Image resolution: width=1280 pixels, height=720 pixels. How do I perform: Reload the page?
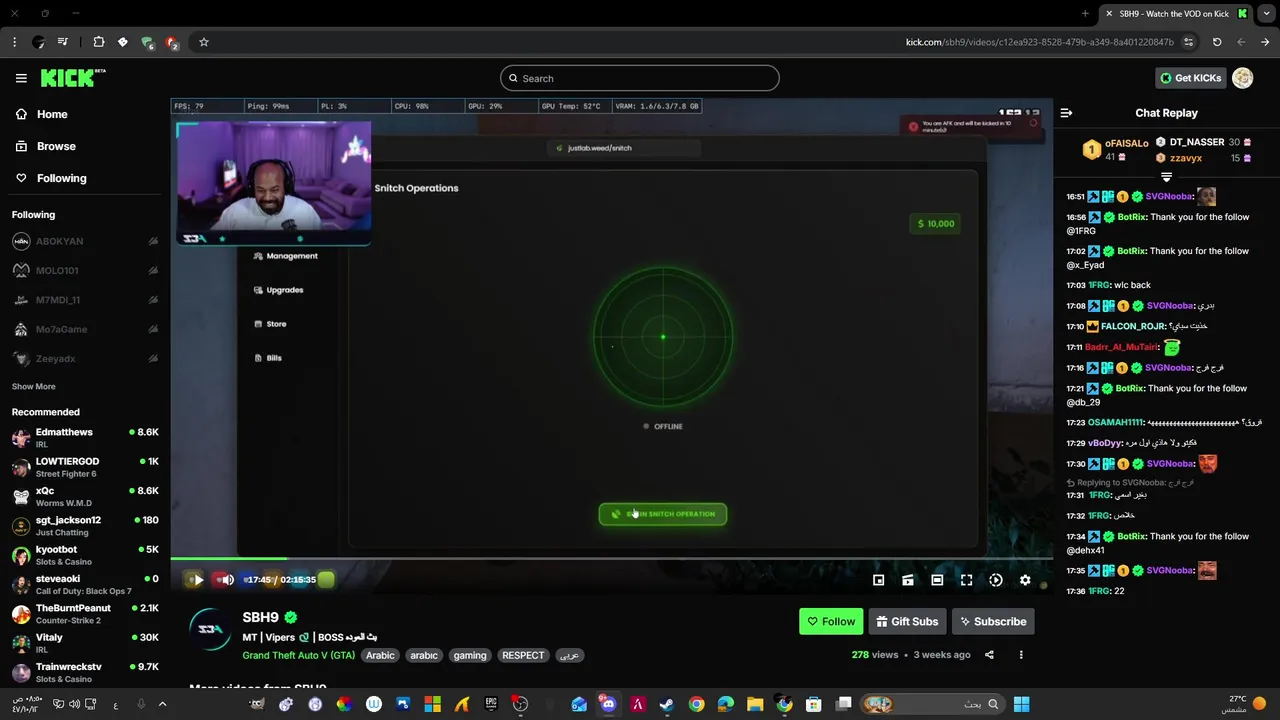(1217, 42)
